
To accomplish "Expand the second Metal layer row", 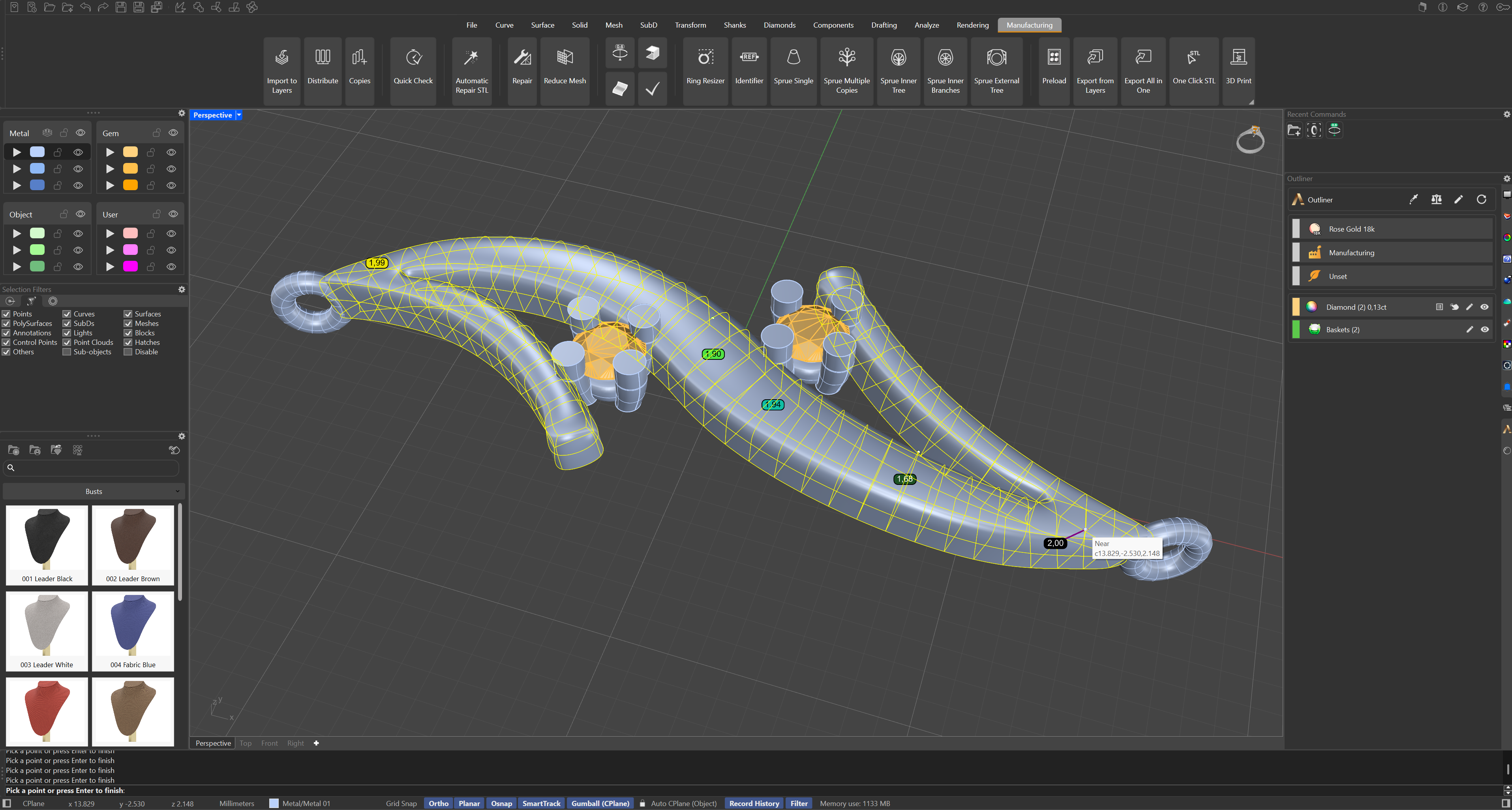I will (17, 169).
